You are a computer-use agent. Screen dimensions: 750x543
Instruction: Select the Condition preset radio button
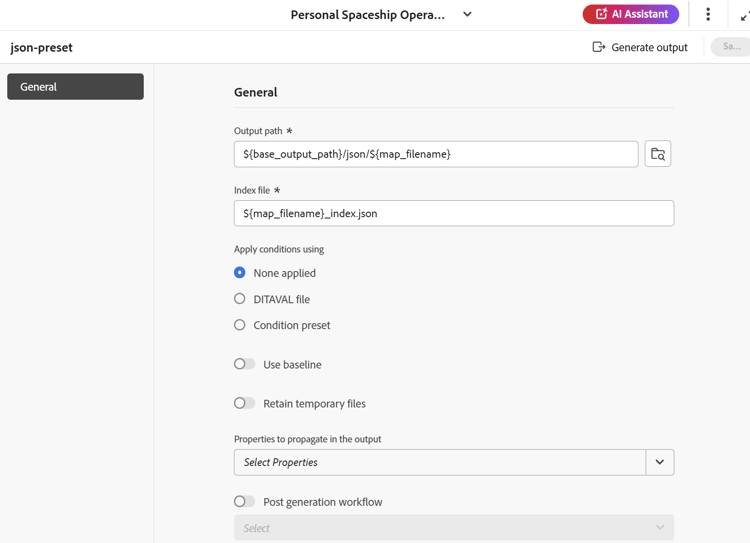coord(240,325)
